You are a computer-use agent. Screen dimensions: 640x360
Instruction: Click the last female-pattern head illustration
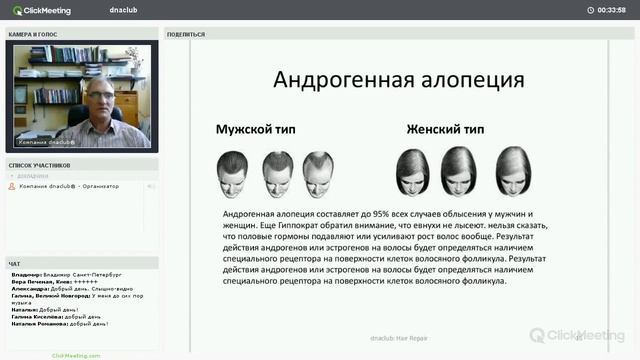(x=513, y=171)
